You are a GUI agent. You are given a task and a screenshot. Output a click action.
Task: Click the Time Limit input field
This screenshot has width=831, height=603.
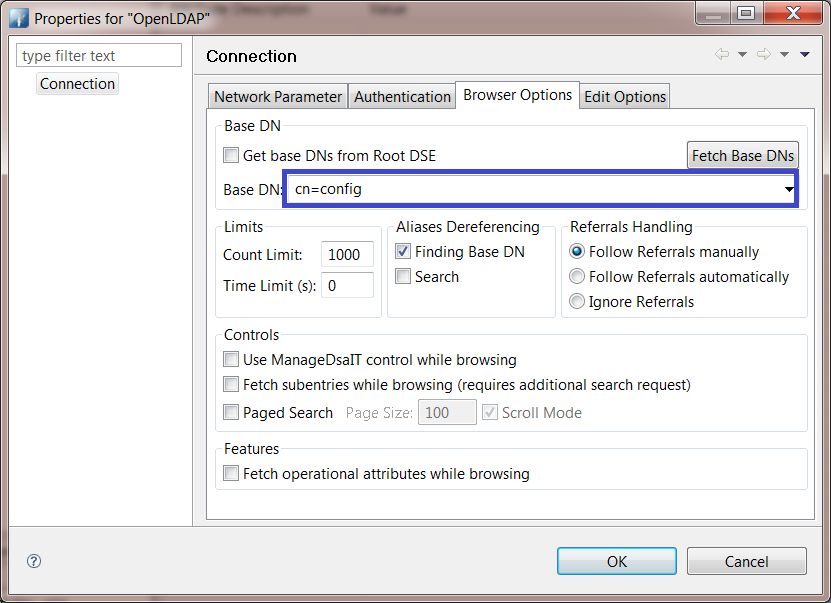point(347,286)
